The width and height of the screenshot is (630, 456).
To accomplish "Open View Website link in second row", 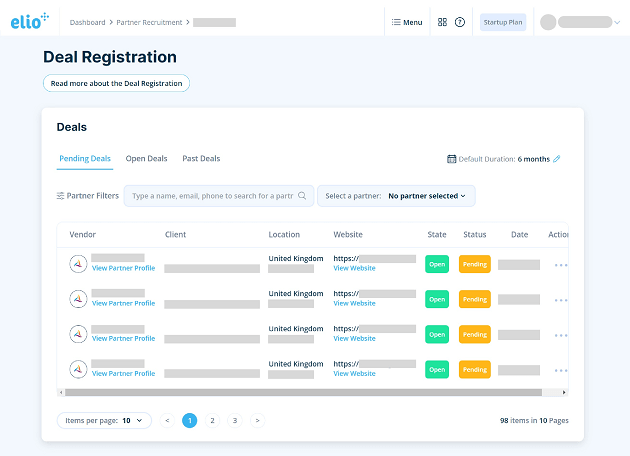I will 354,303.
